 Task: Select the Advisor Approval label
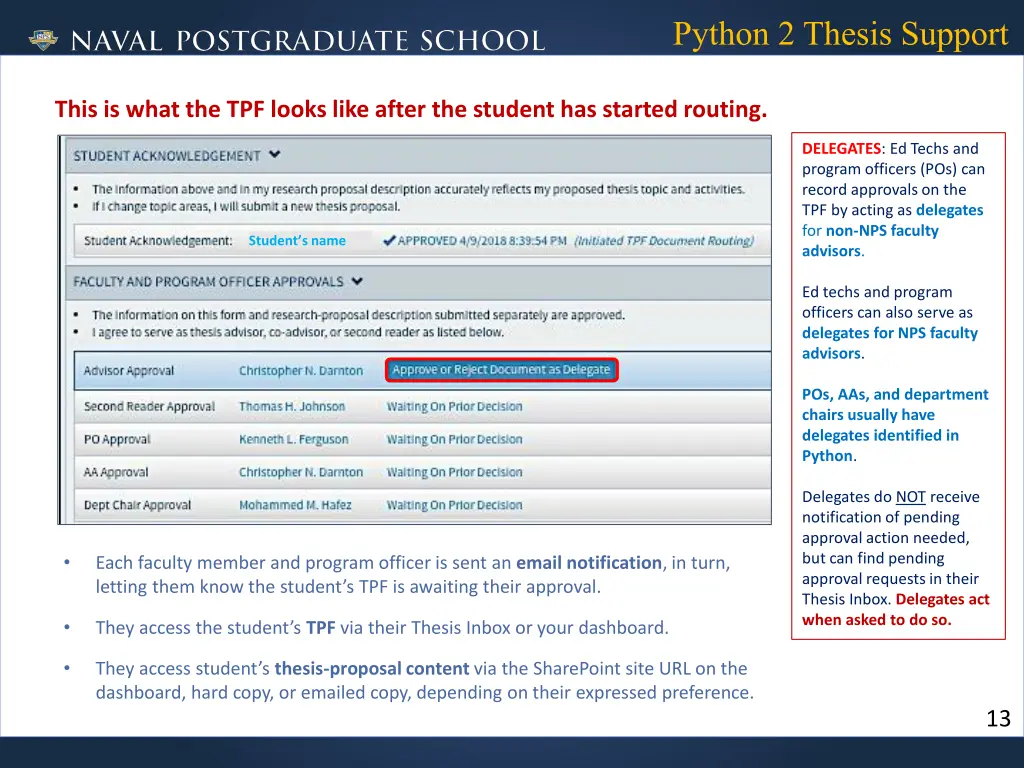pos(129,370)
